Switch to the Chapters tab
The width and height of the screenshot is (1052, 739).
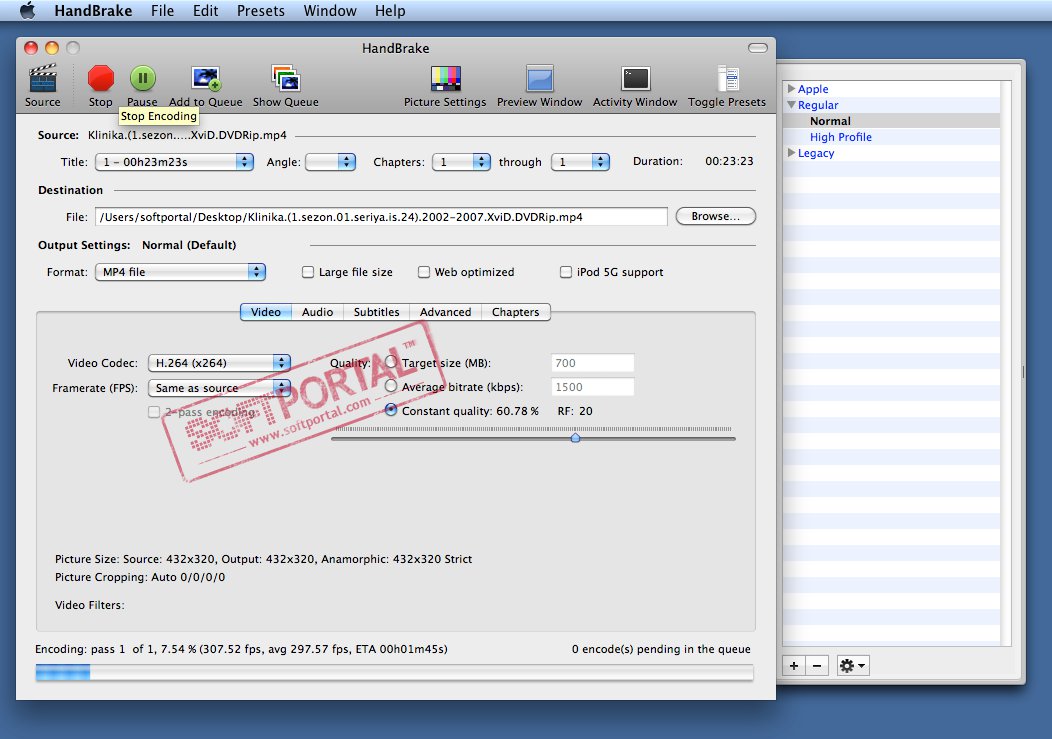point(515,312)
